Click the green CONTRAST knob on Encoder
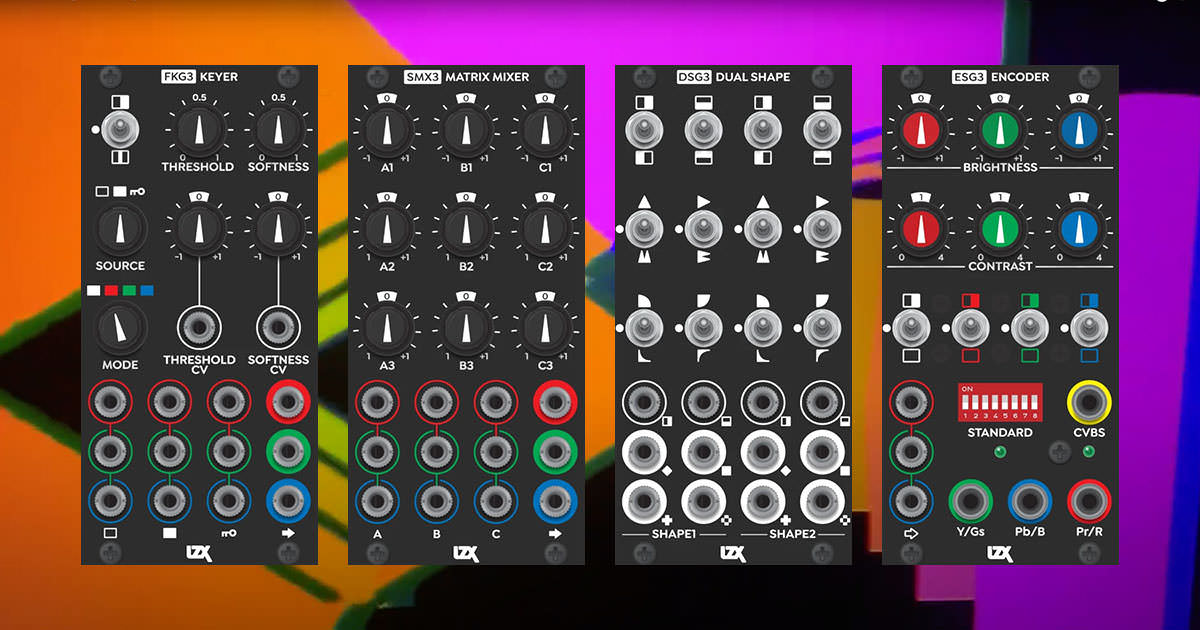1200x630 pixels. coord(999,229)
